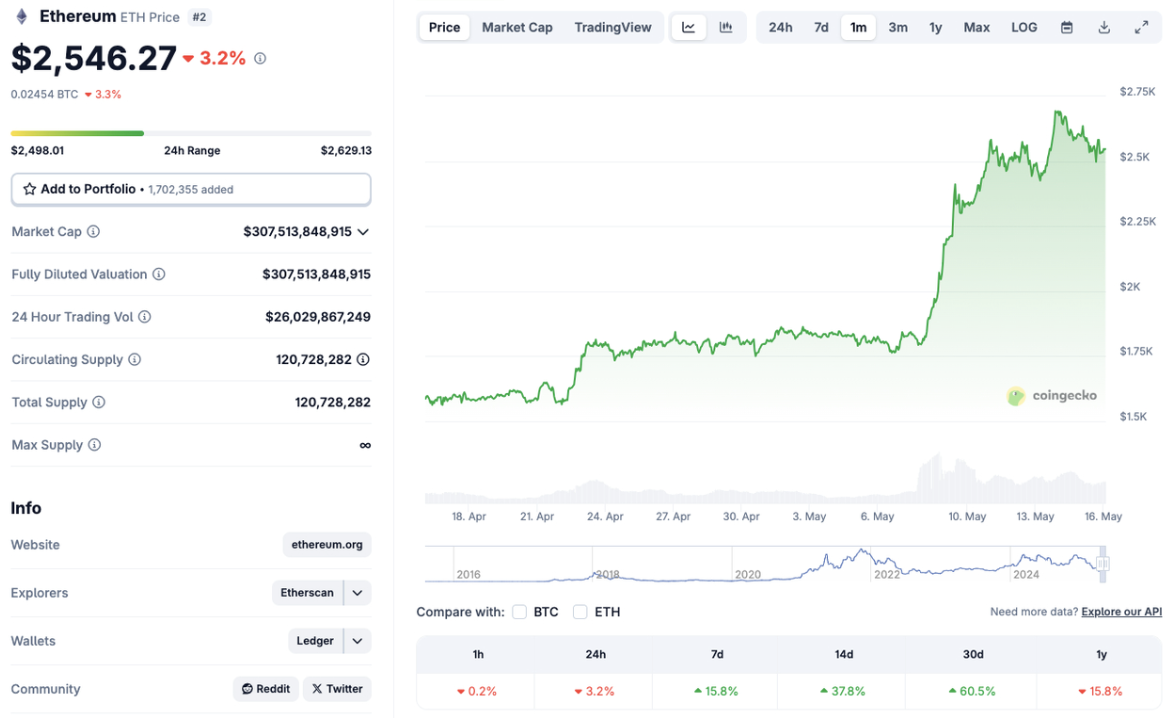Expand chart to fullscreen
The height and width of the screenshot is (718, 1170).
tap(1141, 28)
